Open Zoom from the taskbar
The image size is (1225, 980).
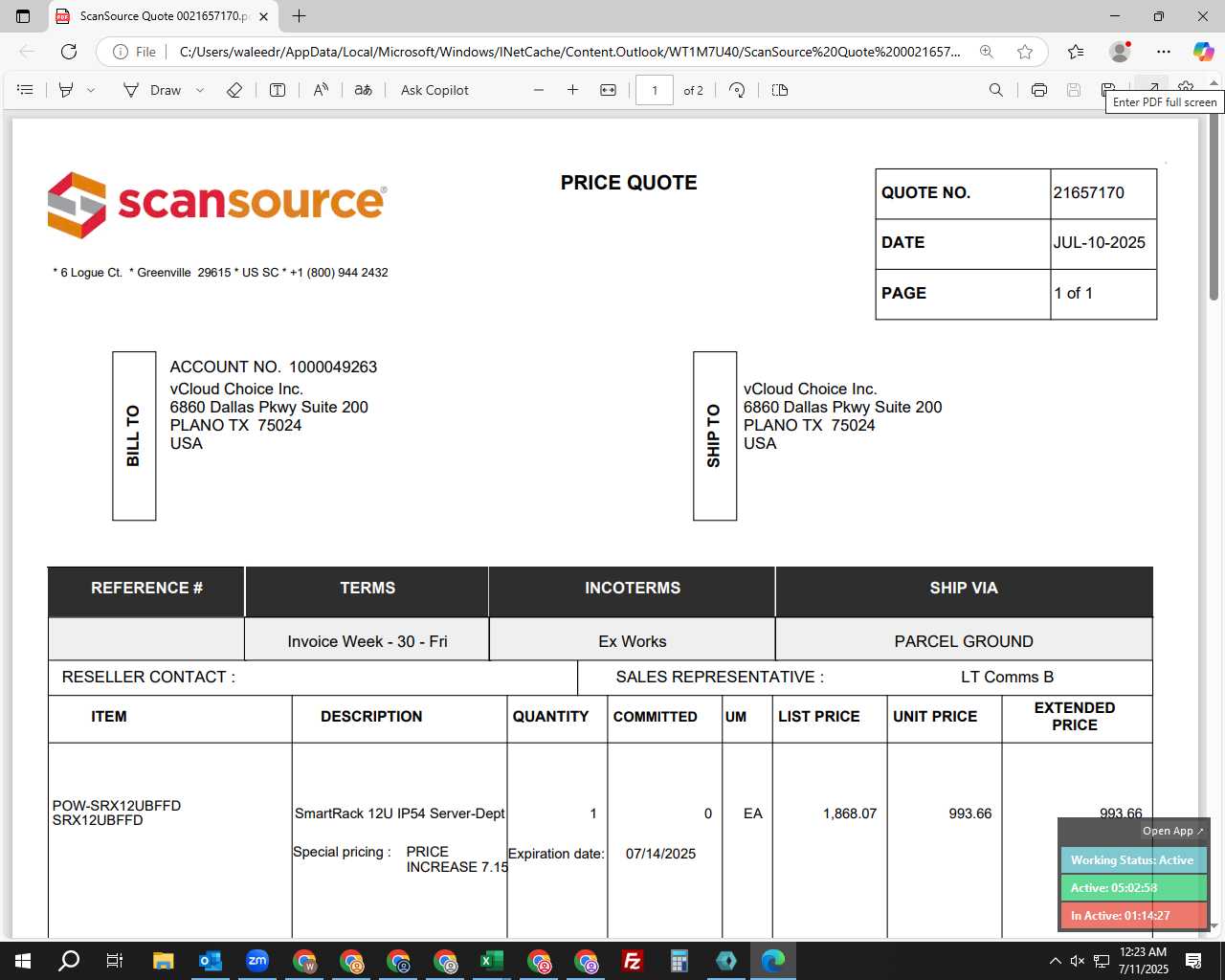tap(256, 961)
